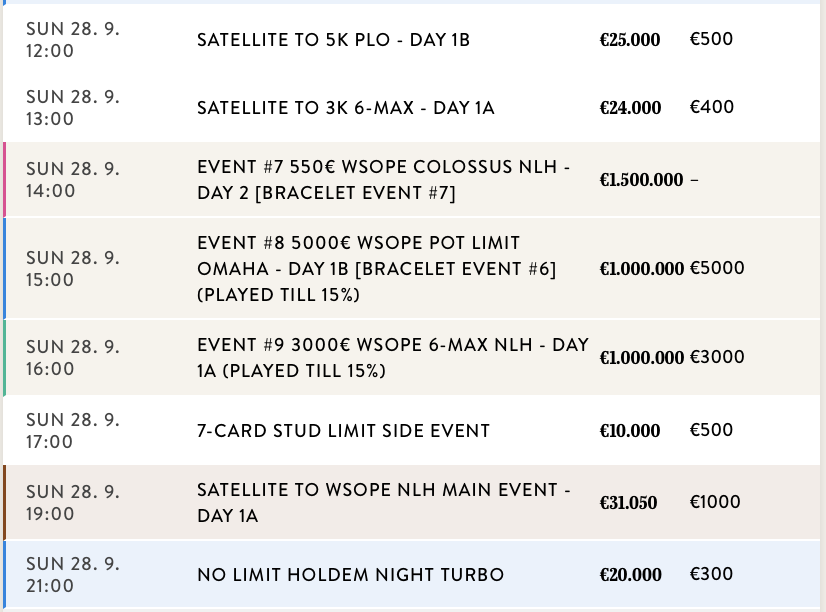Click the €31.050 prize amount
826x612 pixels.
[x=628, y=503]
